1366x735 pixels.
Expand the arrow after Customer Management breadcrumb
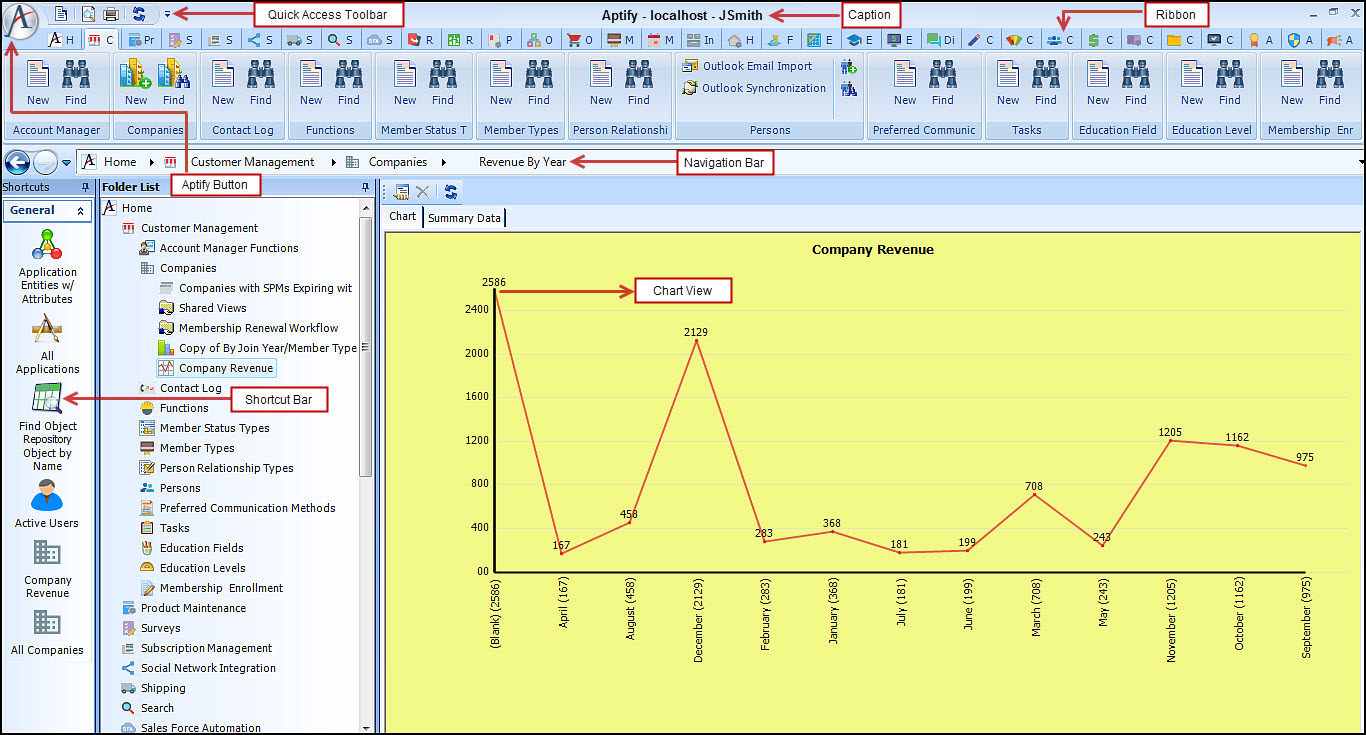click(332, 162)
